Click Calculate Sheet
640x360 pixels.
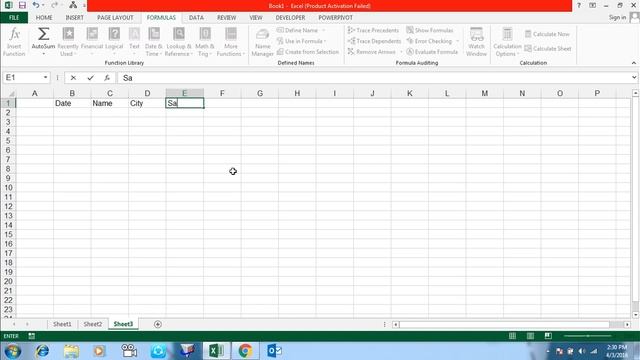tap(548, 49)
